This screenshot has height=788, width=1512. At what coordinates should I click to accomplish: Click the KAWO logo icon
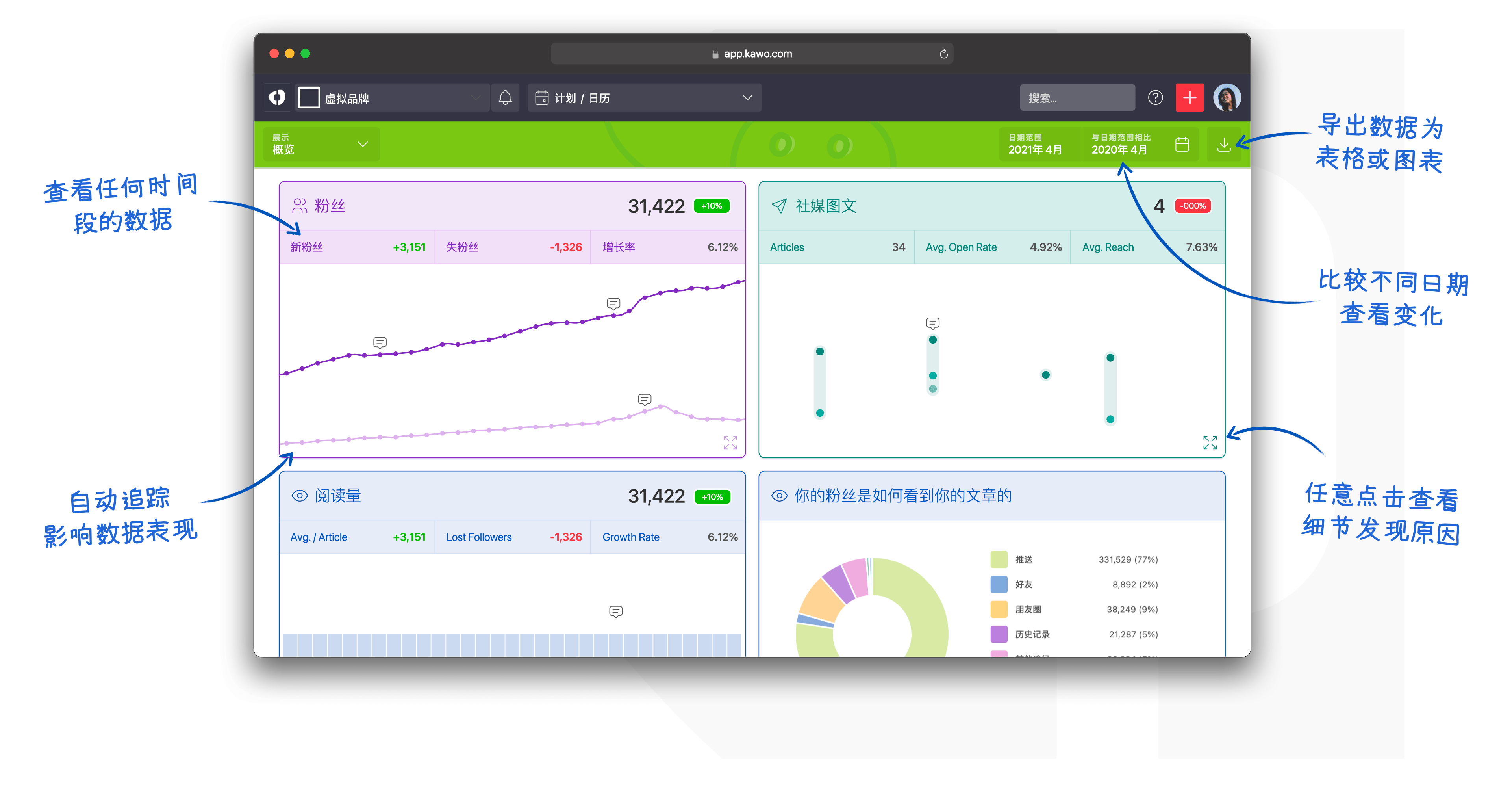tap(277, 97)
